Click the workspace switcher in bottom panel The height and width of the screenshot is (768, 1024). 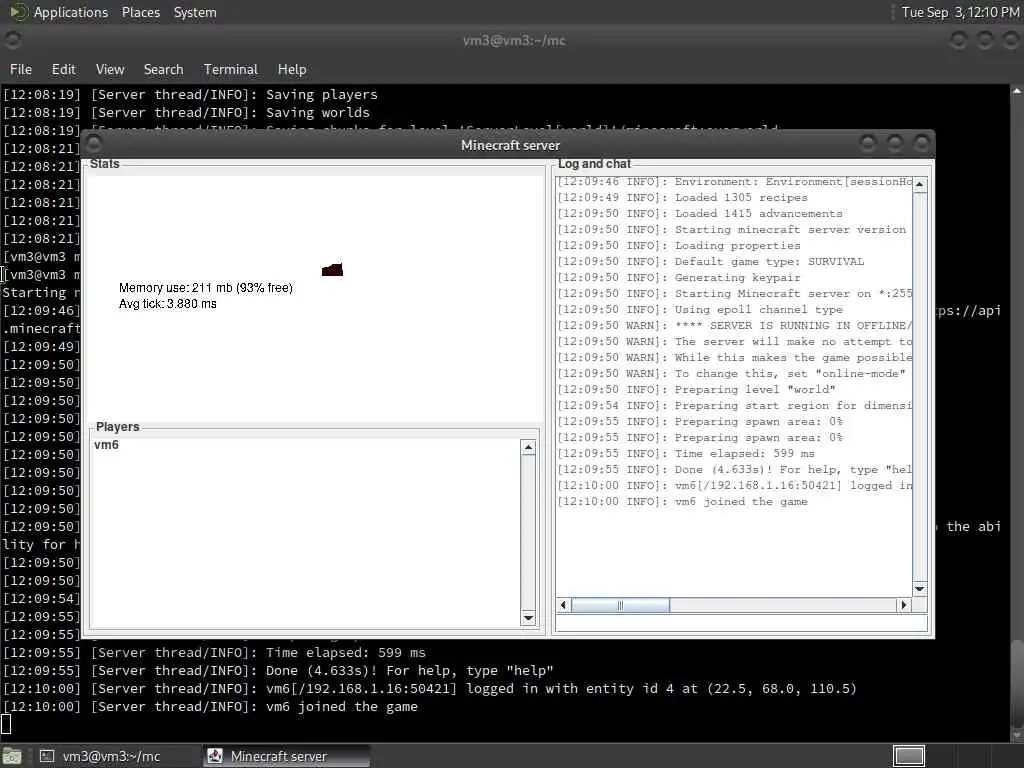(908, 756)
